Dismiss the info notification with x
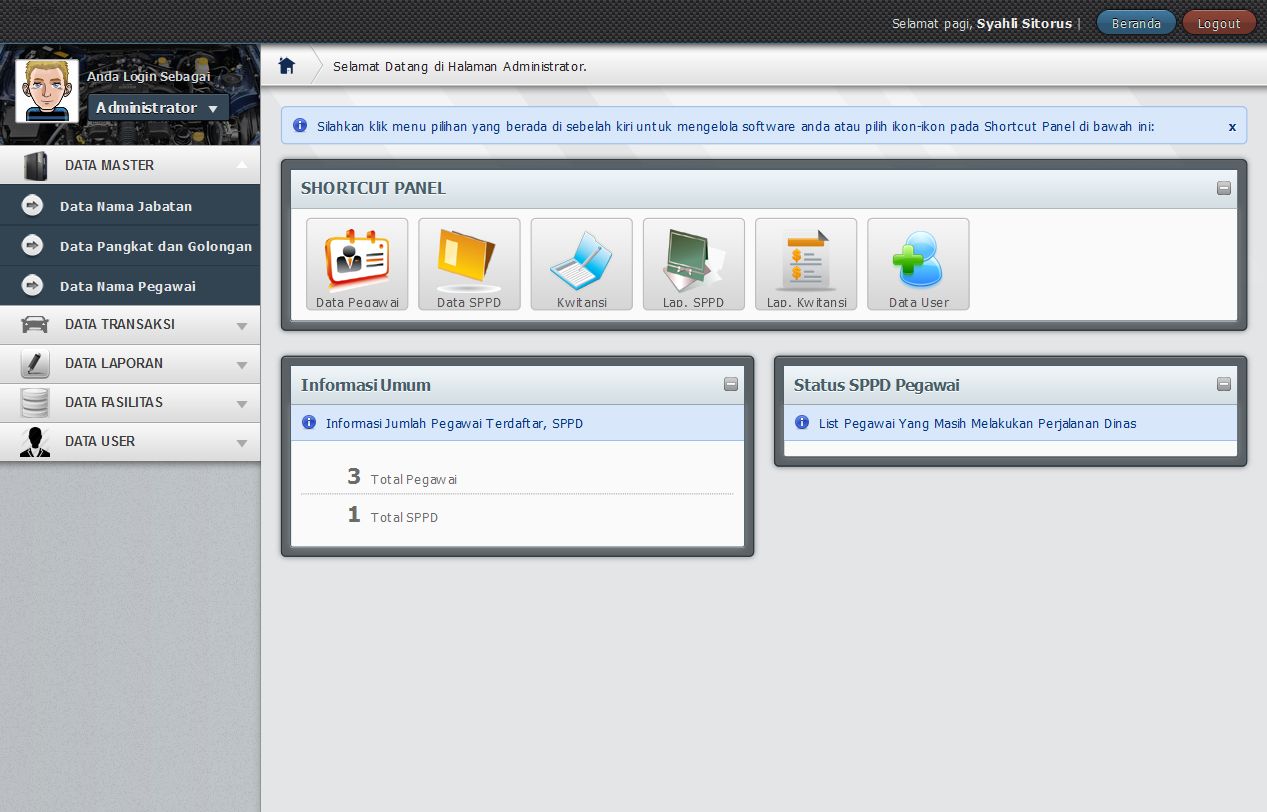This screenshot has height=812, width=1267. (x=1232, y=127)
